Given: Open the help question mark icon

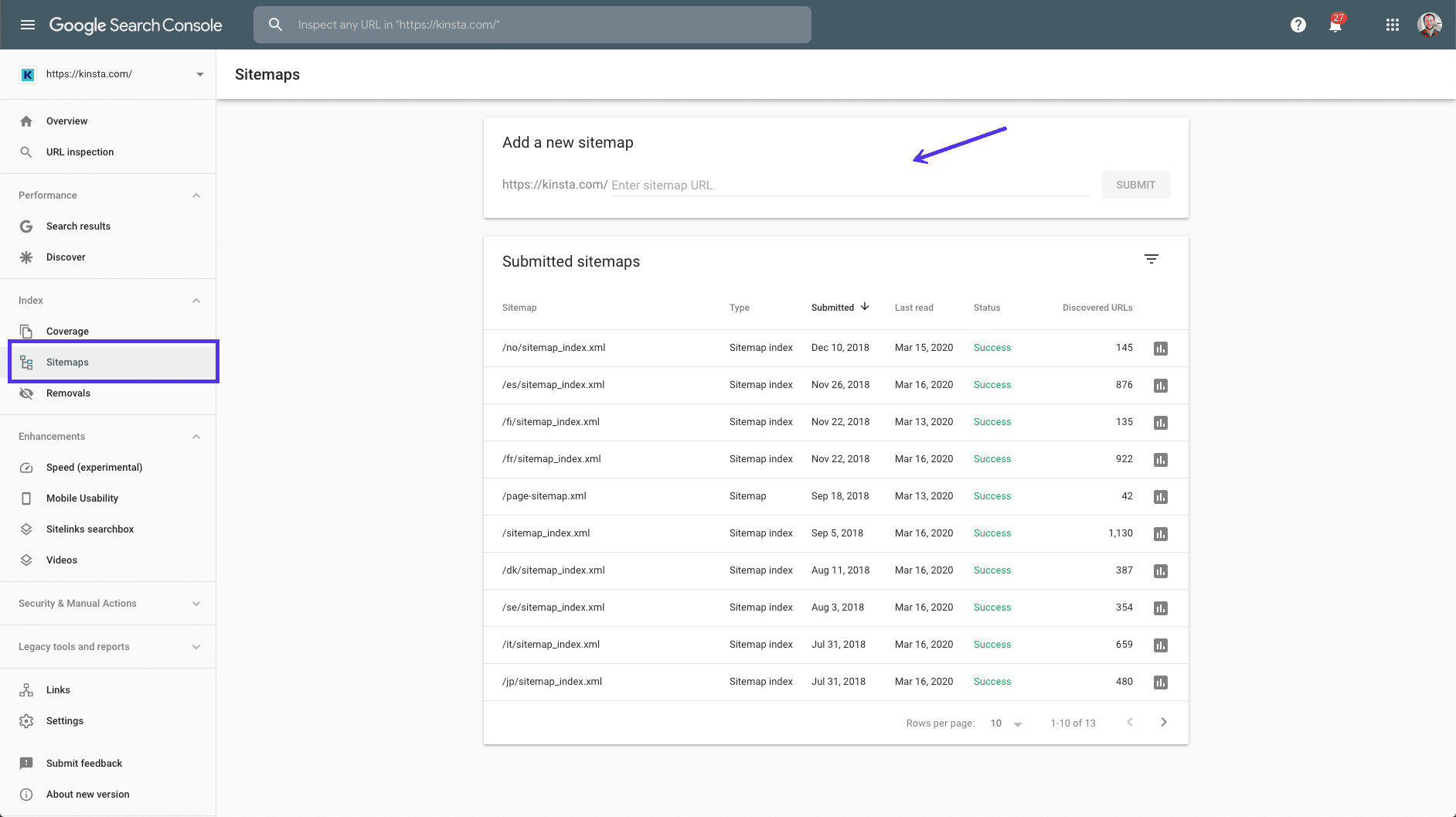Looking at the screenshot, I should click(1298, 25).
